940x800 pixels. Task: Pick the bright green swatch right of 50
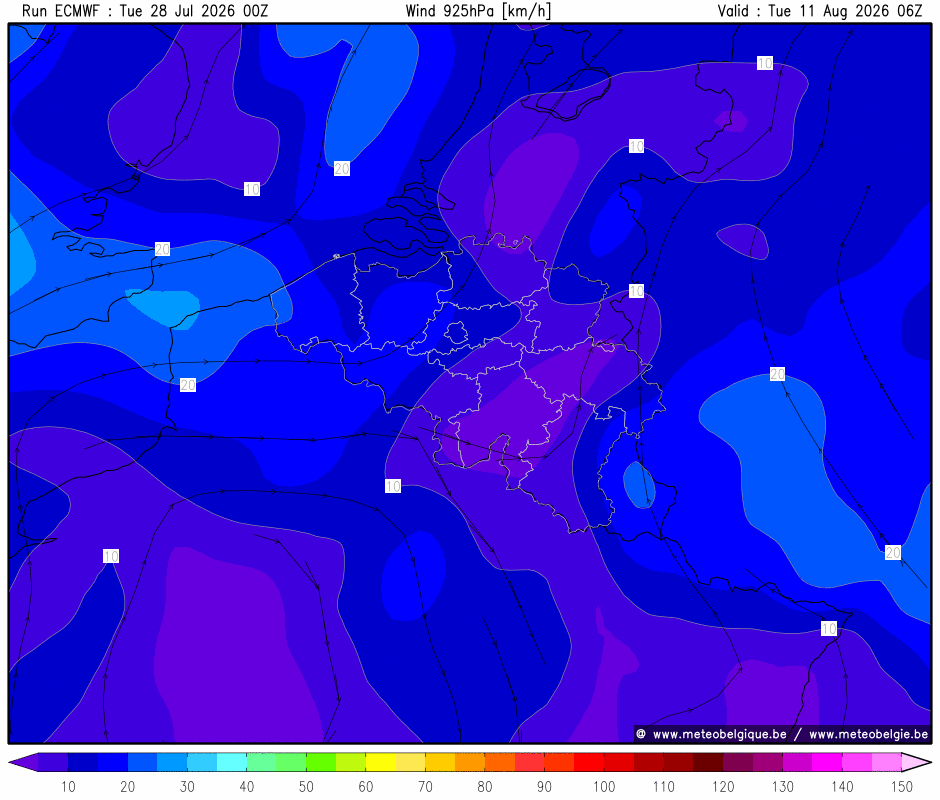tap(321, 762)
